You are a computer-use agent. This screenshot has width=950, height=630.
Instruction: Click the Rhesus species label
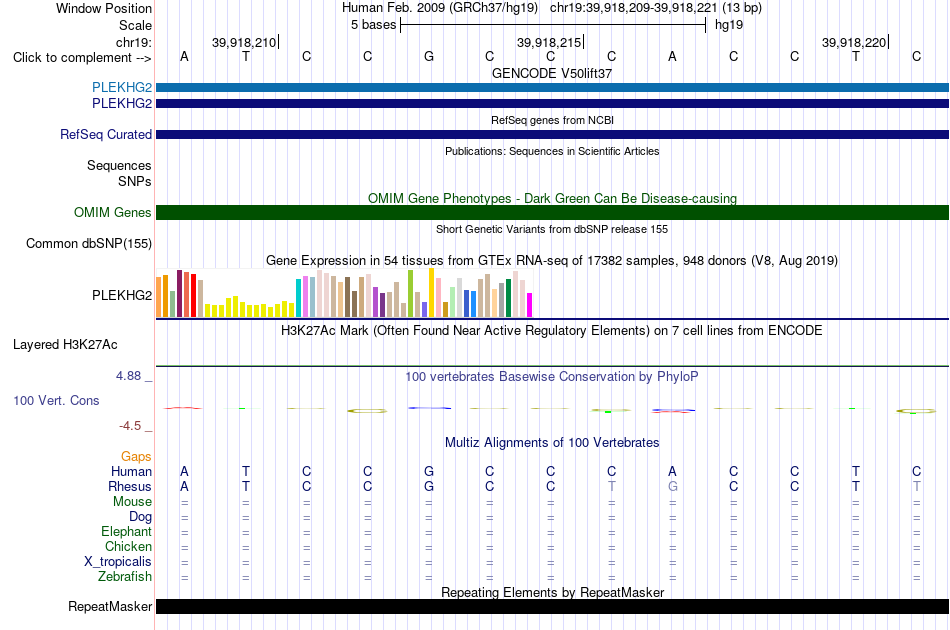click(130, 486)
